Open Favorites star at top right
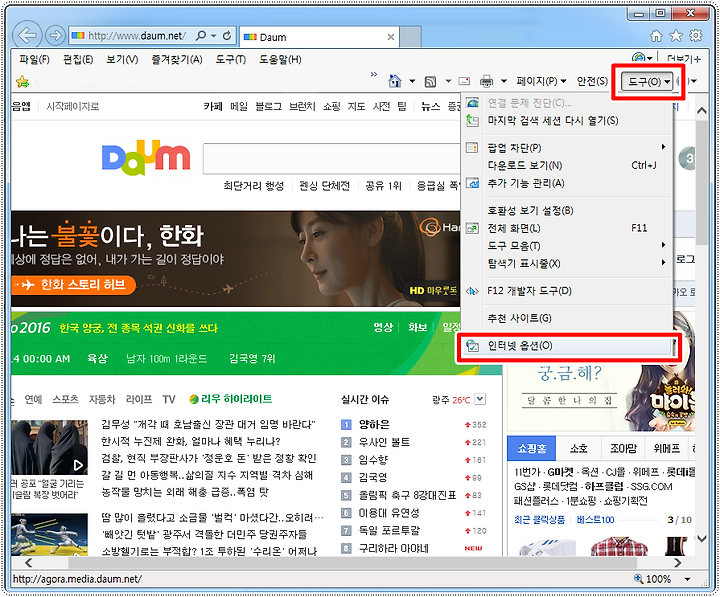The height and width of the screenshot is (597, 720). 676,36
